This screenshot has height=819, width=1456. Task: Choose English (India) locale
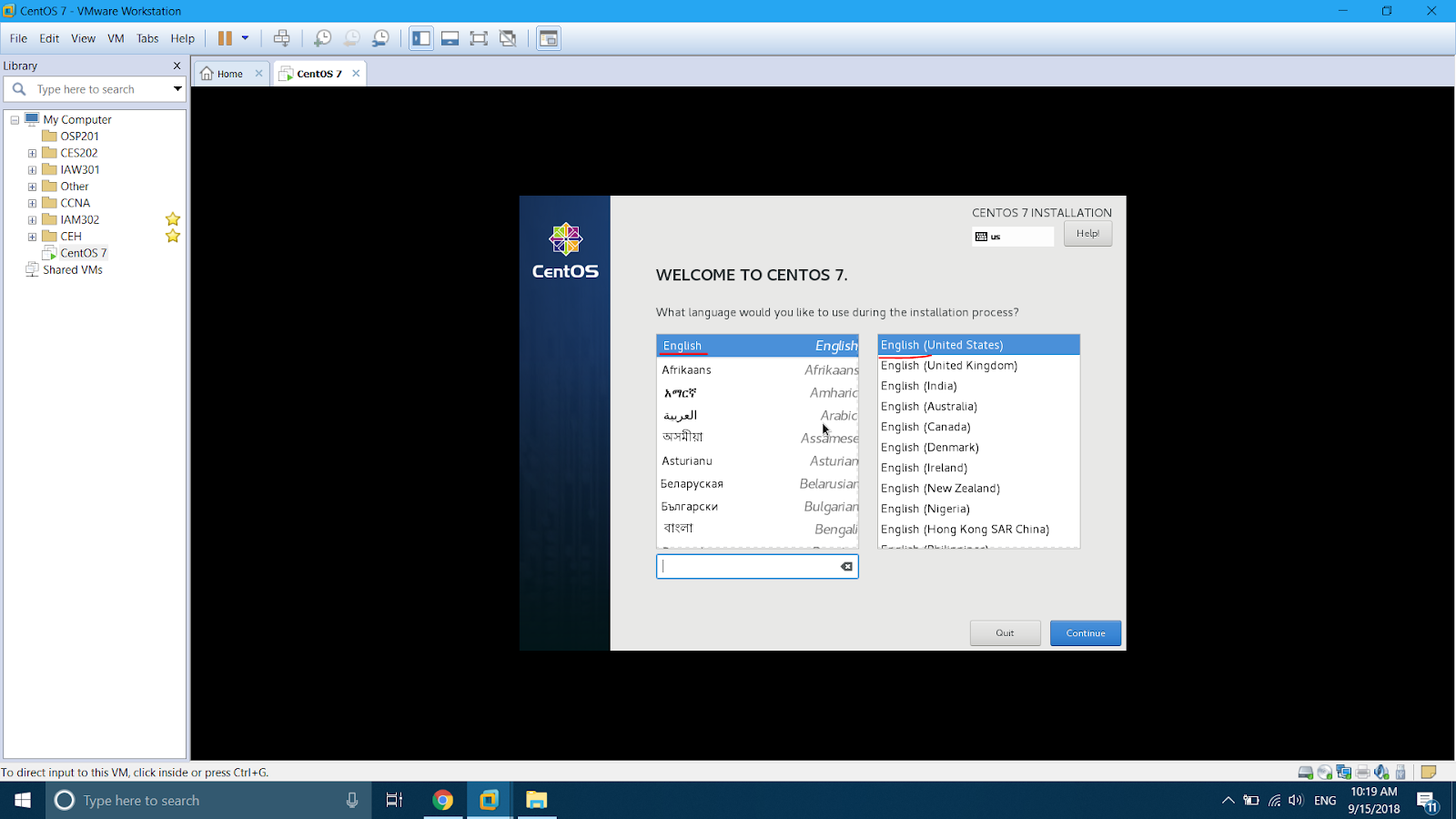[x=978, y=386]
